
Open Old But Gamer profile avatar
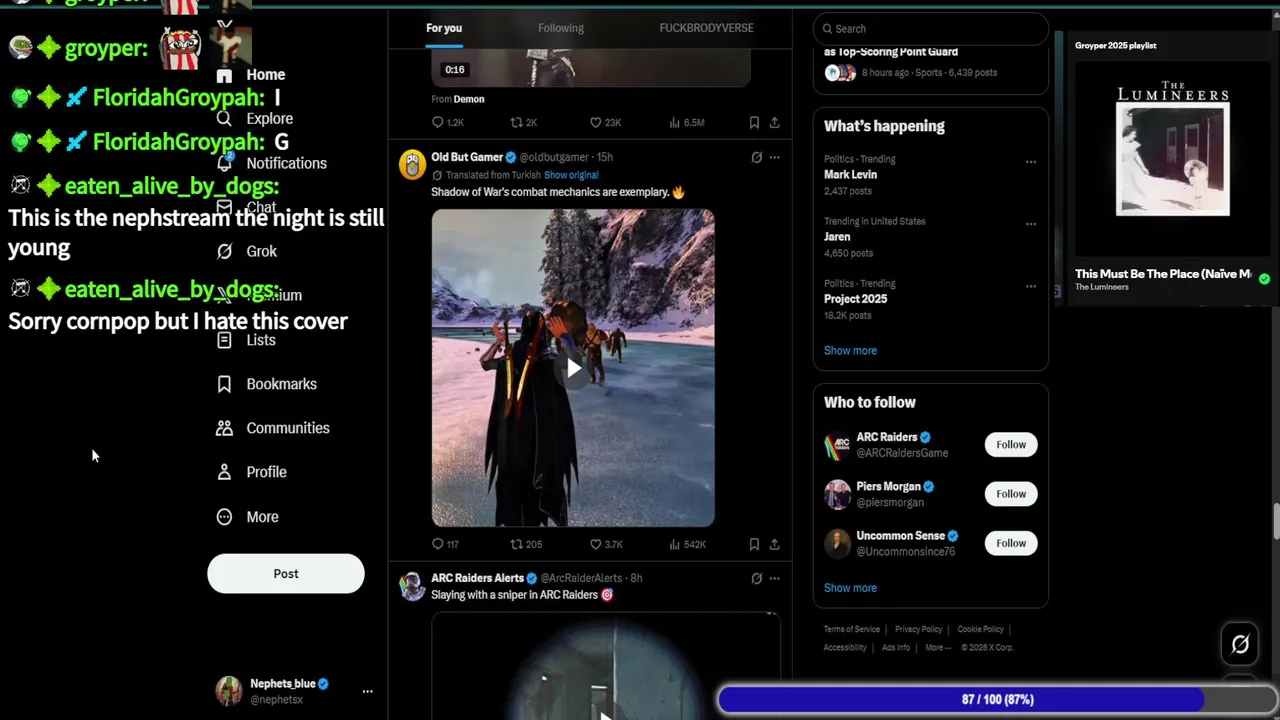(412, 165)
